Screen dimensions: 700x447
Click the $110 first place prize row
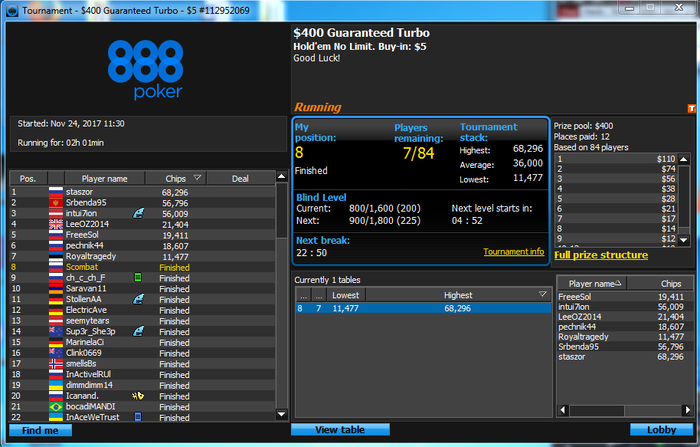coord(616,159)
